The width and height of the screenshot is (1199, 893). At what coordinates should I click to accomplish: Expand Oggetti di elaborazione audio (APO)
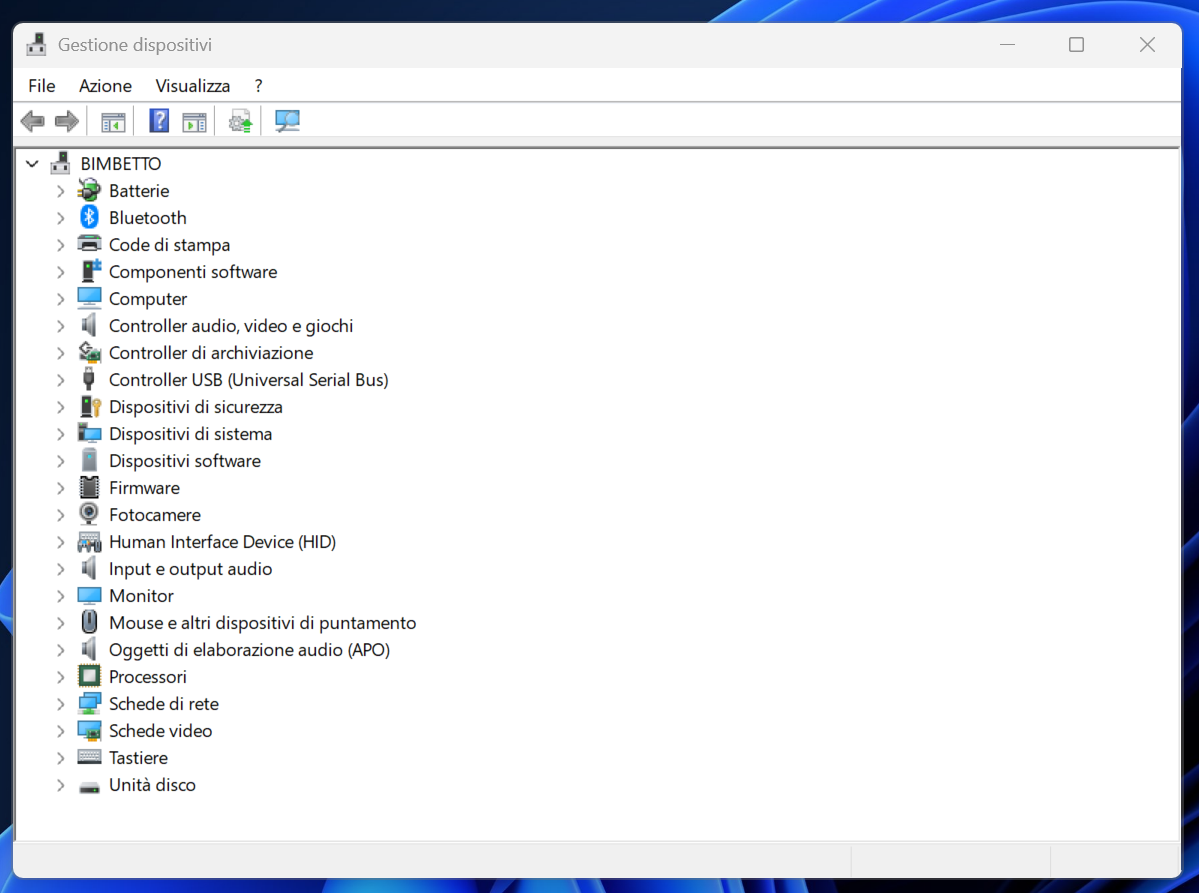pos(60,650)
